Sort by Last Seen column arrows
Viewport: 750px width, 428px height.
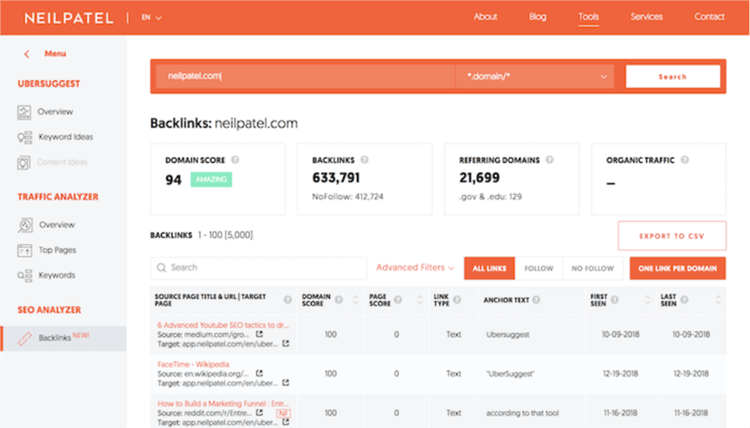tap(718, 300)
